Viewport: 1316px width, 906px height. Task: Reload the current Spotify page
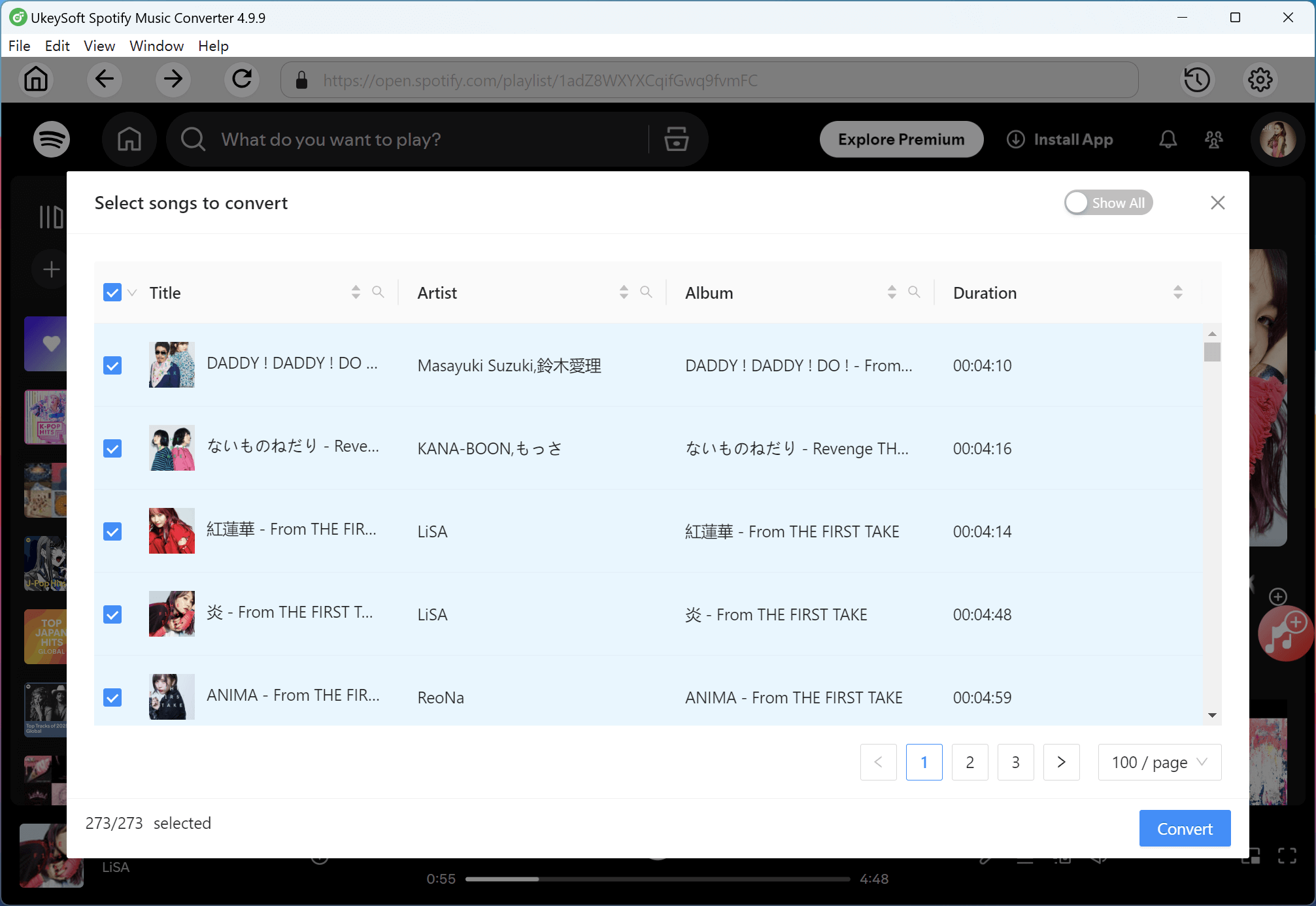click(x=242, y=80)
